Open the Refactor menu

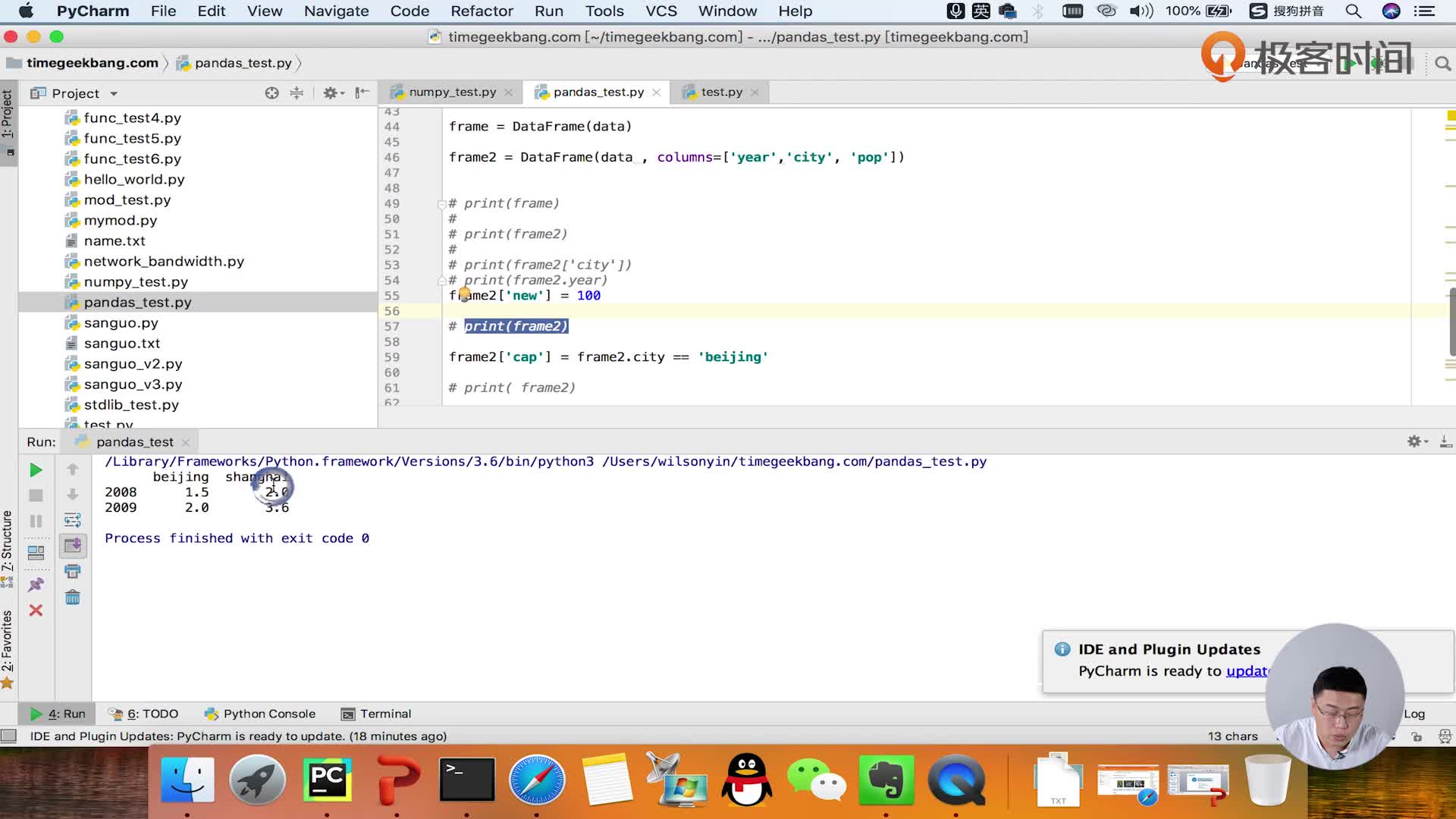click(x=482, y=11)
